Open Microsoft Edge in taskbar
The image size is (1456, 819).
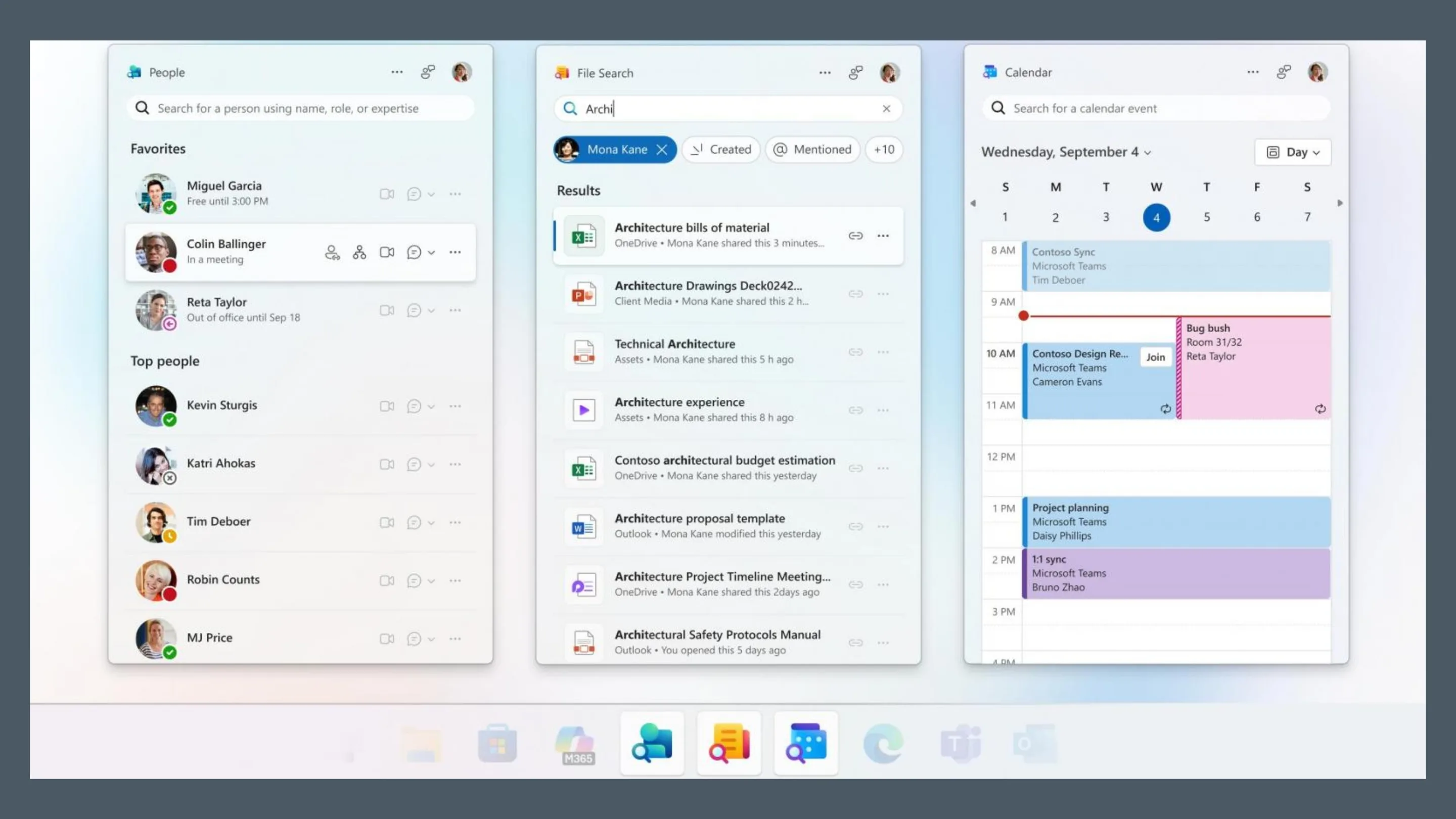(883, 743)
